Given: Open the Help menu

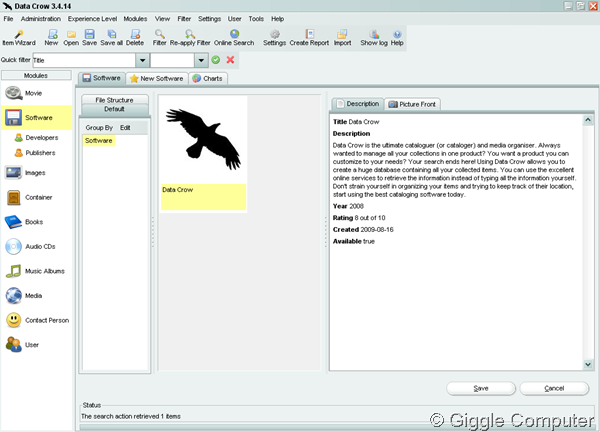Looking at the screenshot, I should click(277, 19).
